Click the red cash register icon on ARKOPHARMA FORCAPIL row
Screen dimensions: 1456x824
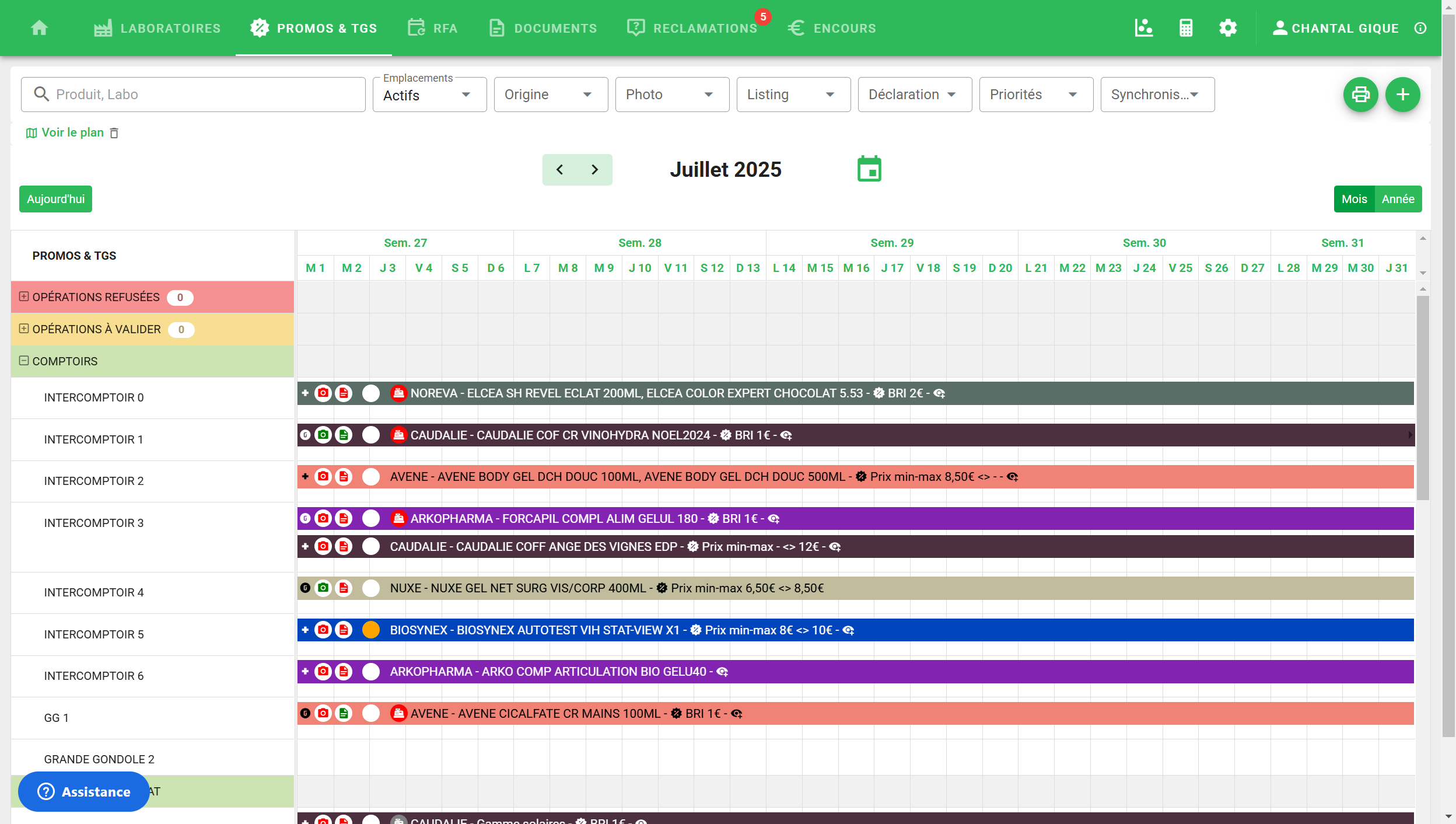tap(398, 518)
